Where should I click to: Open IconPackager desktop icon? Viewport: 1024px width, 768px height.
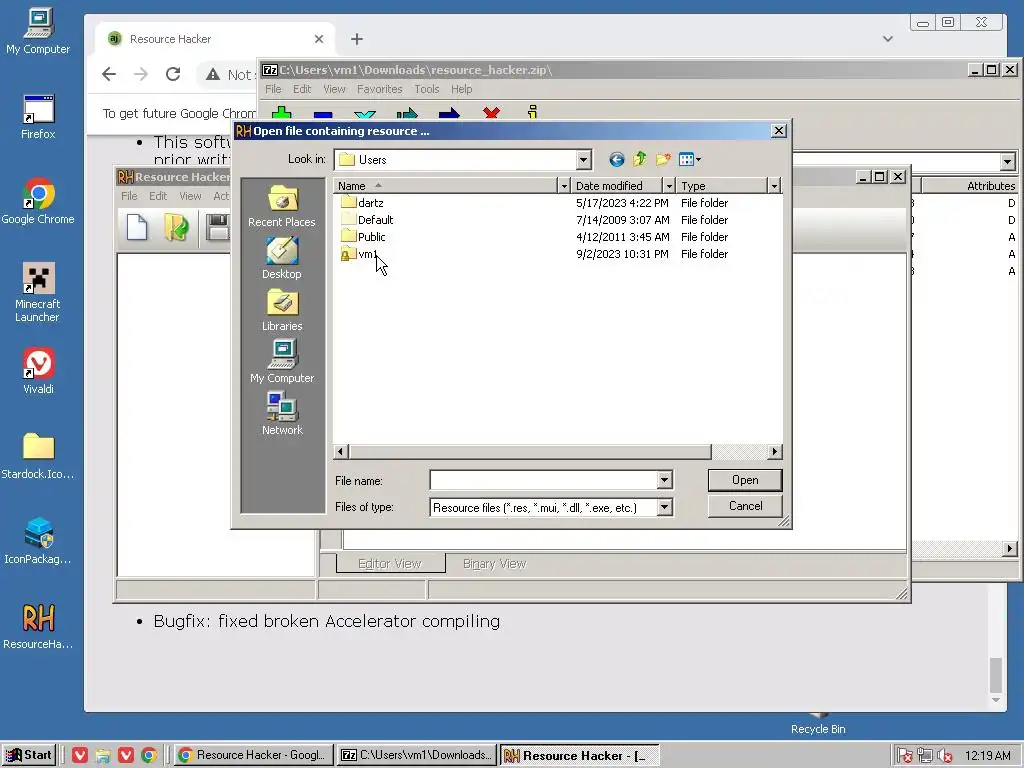point(38,541)
